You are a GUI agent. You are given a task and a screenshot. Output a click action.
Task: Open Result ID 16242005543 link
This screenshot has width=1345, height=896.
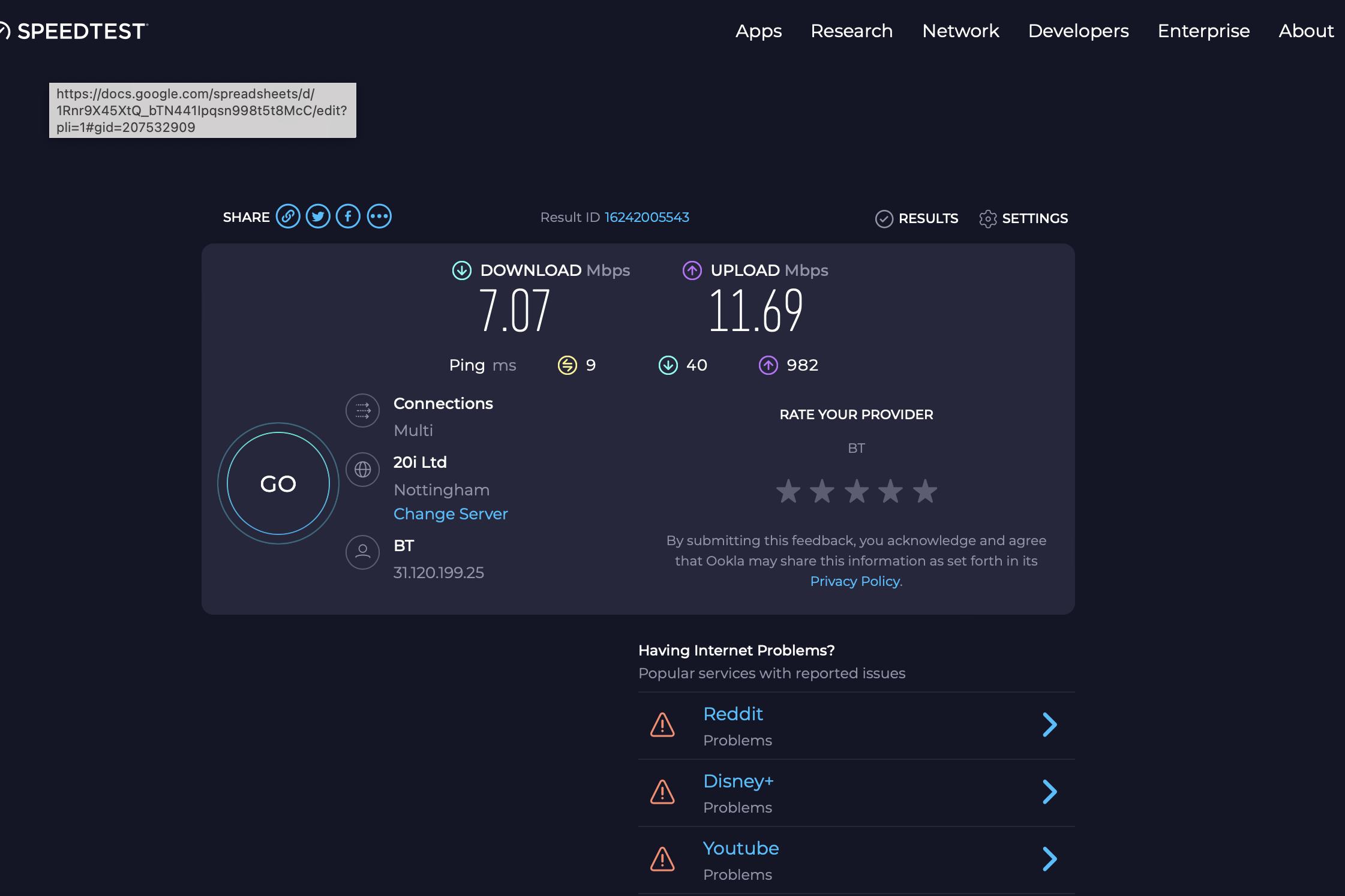pos(647,218)
